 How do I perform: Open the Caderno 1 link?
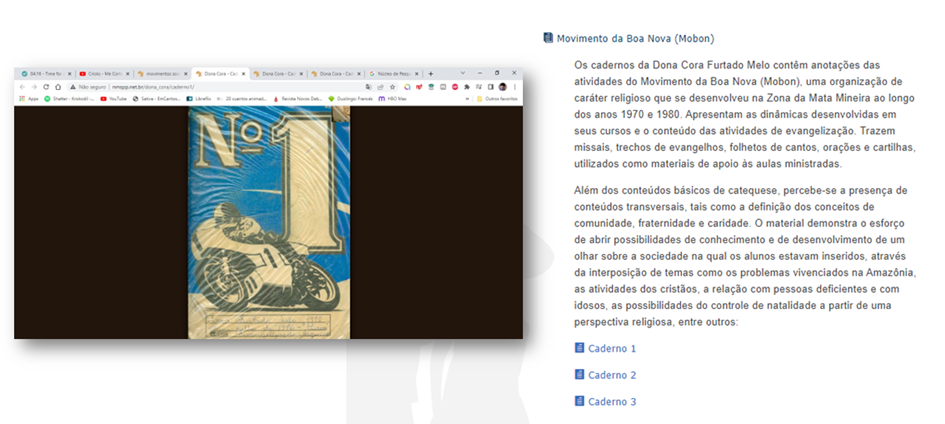click(x=612, y=348)
